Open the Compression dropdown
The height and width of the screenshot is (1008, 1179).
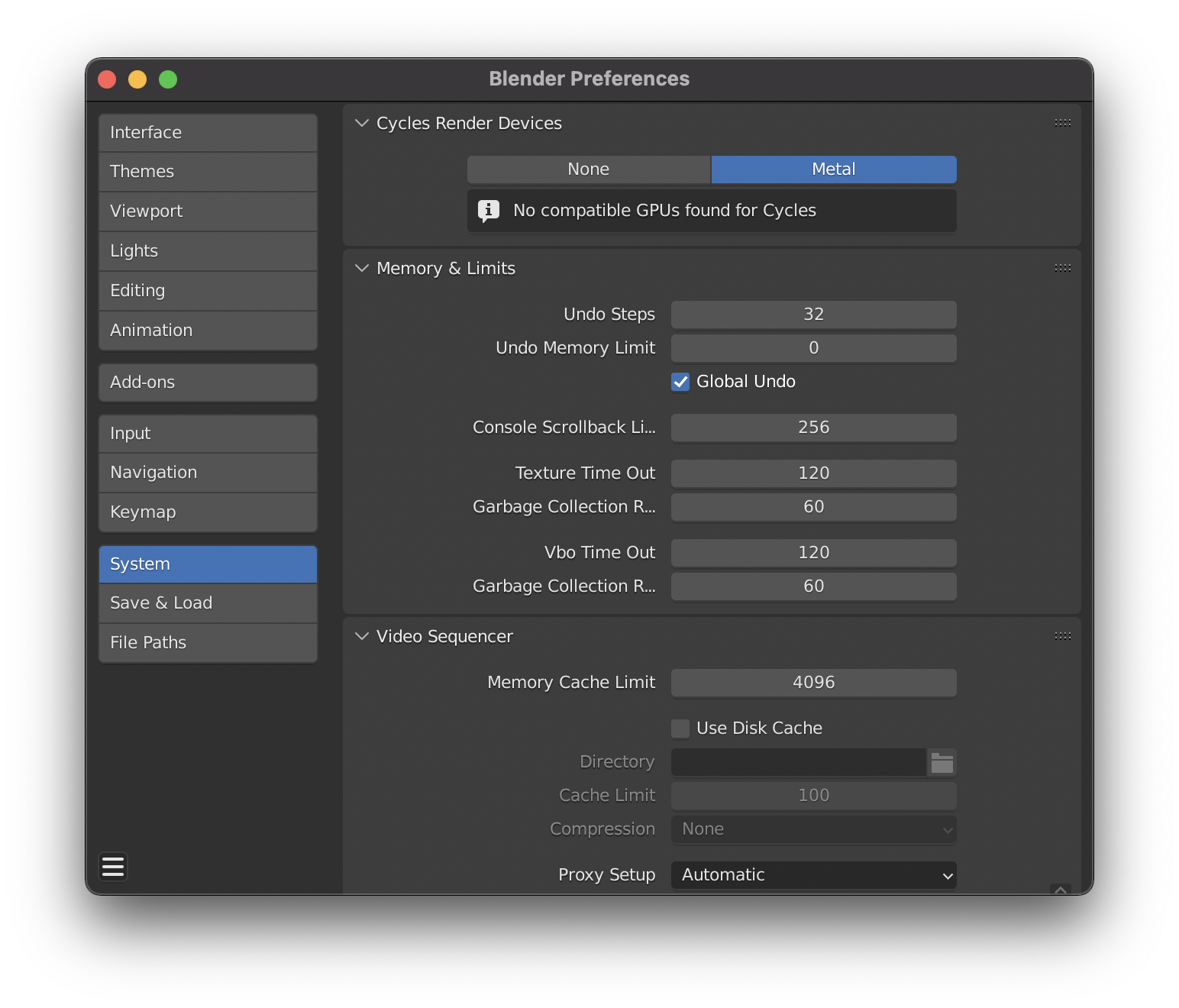pos(814,829)
